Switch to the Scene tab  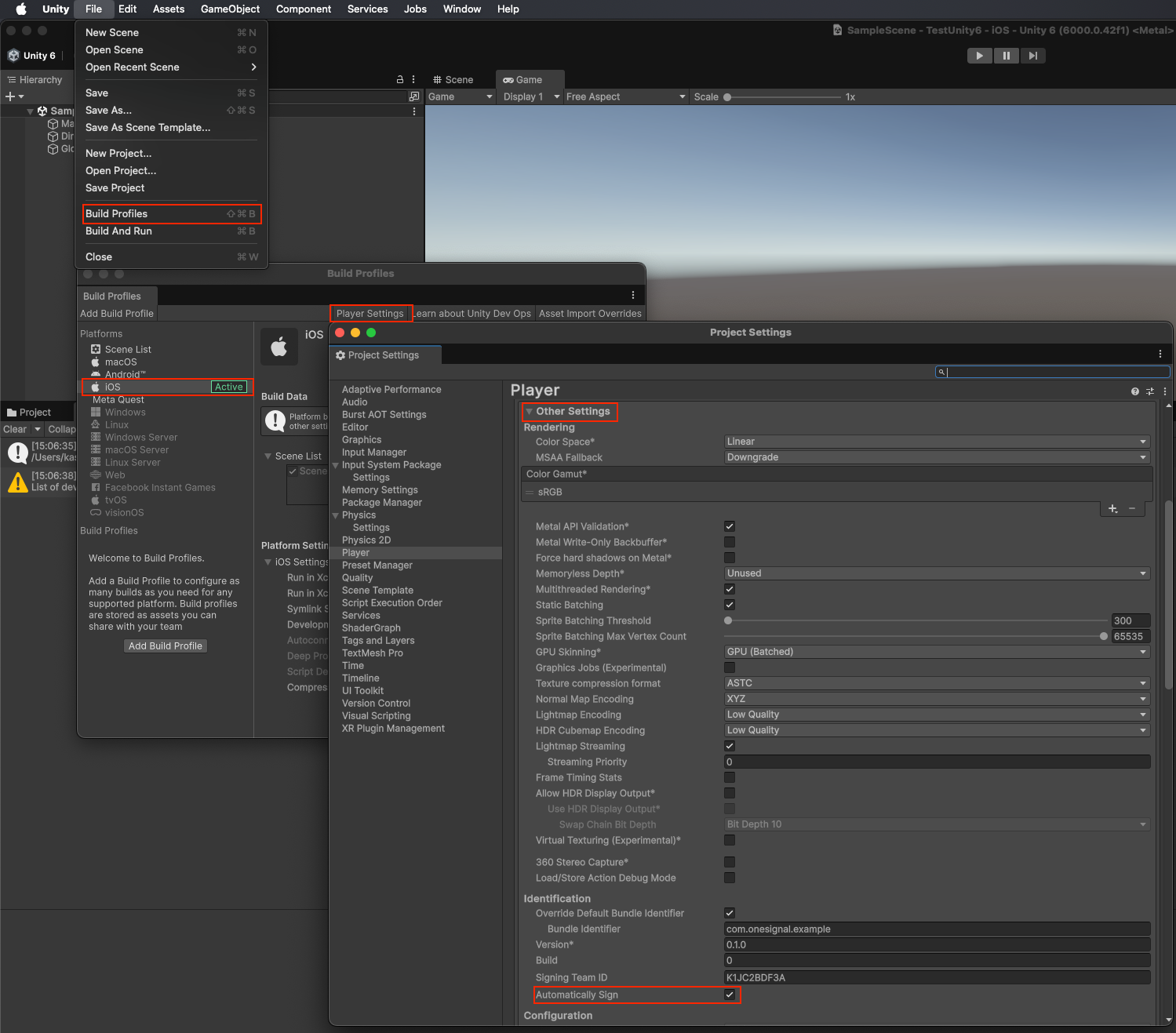pyautogui.click(x=453, y=80)
